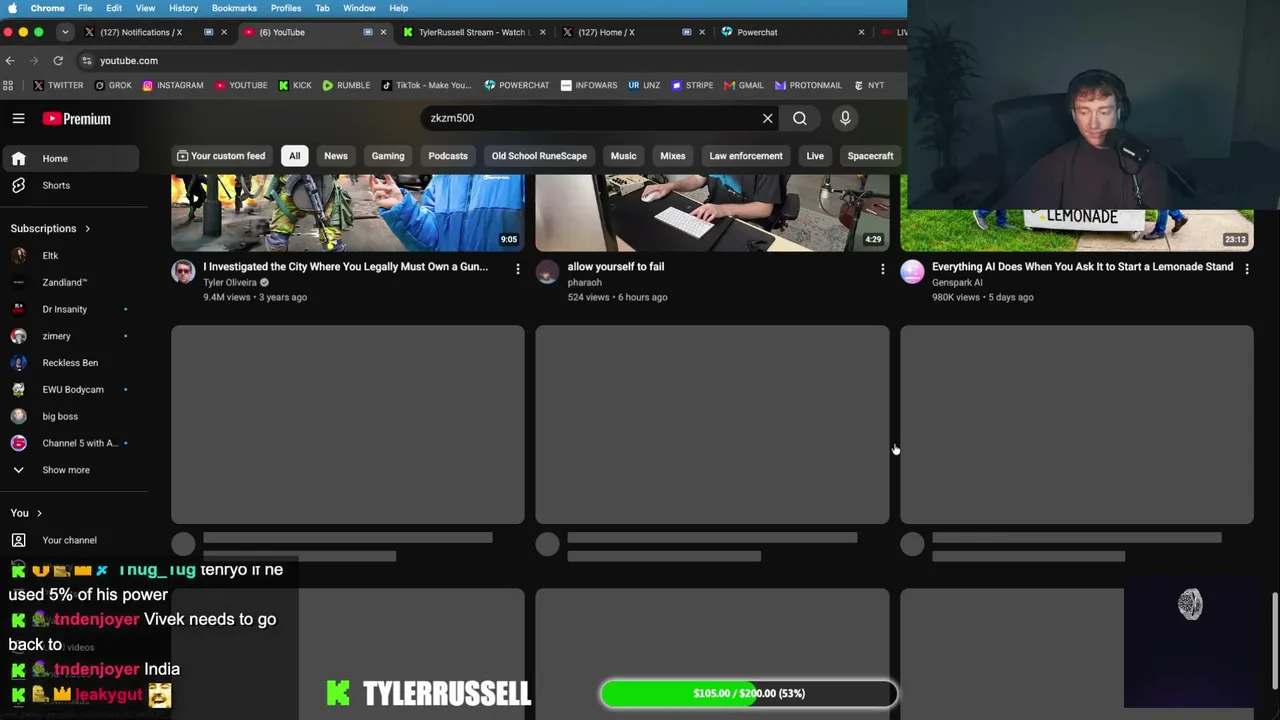Viewport: 1280px width, 720px height.
Task: Switch to the Notifications / X tab
Action: pyautogui.click(x=155, y=32)
